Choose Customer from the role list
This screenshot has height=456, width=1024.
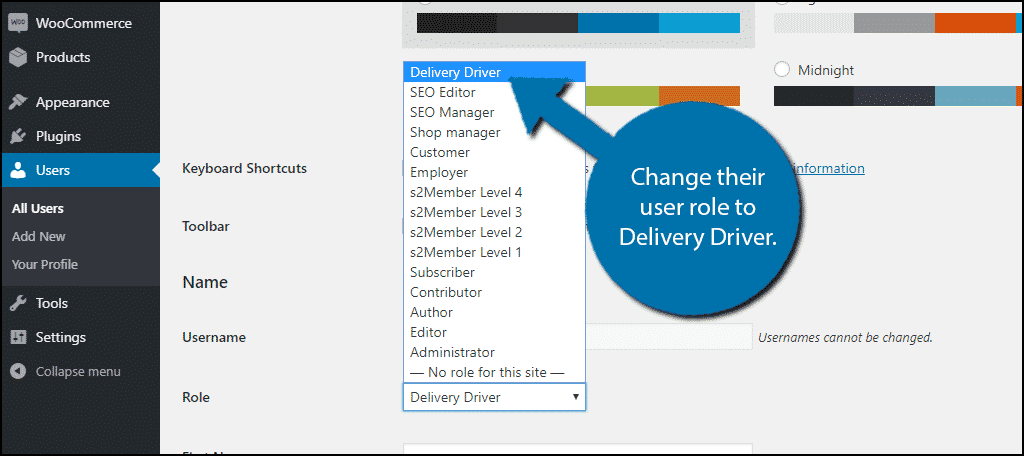494,152
